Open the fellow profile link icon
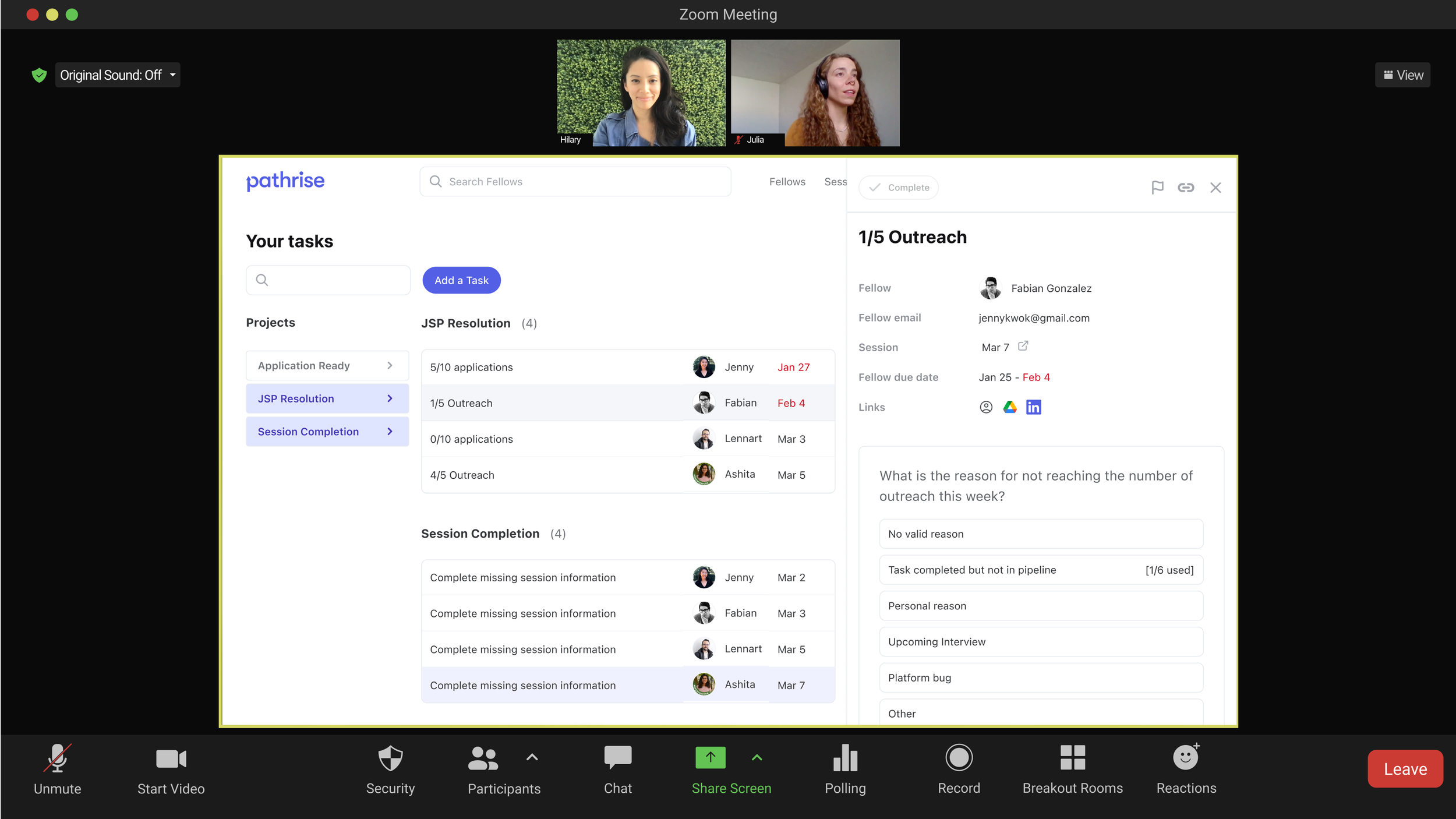1456x819 pixels. [986, 407]
